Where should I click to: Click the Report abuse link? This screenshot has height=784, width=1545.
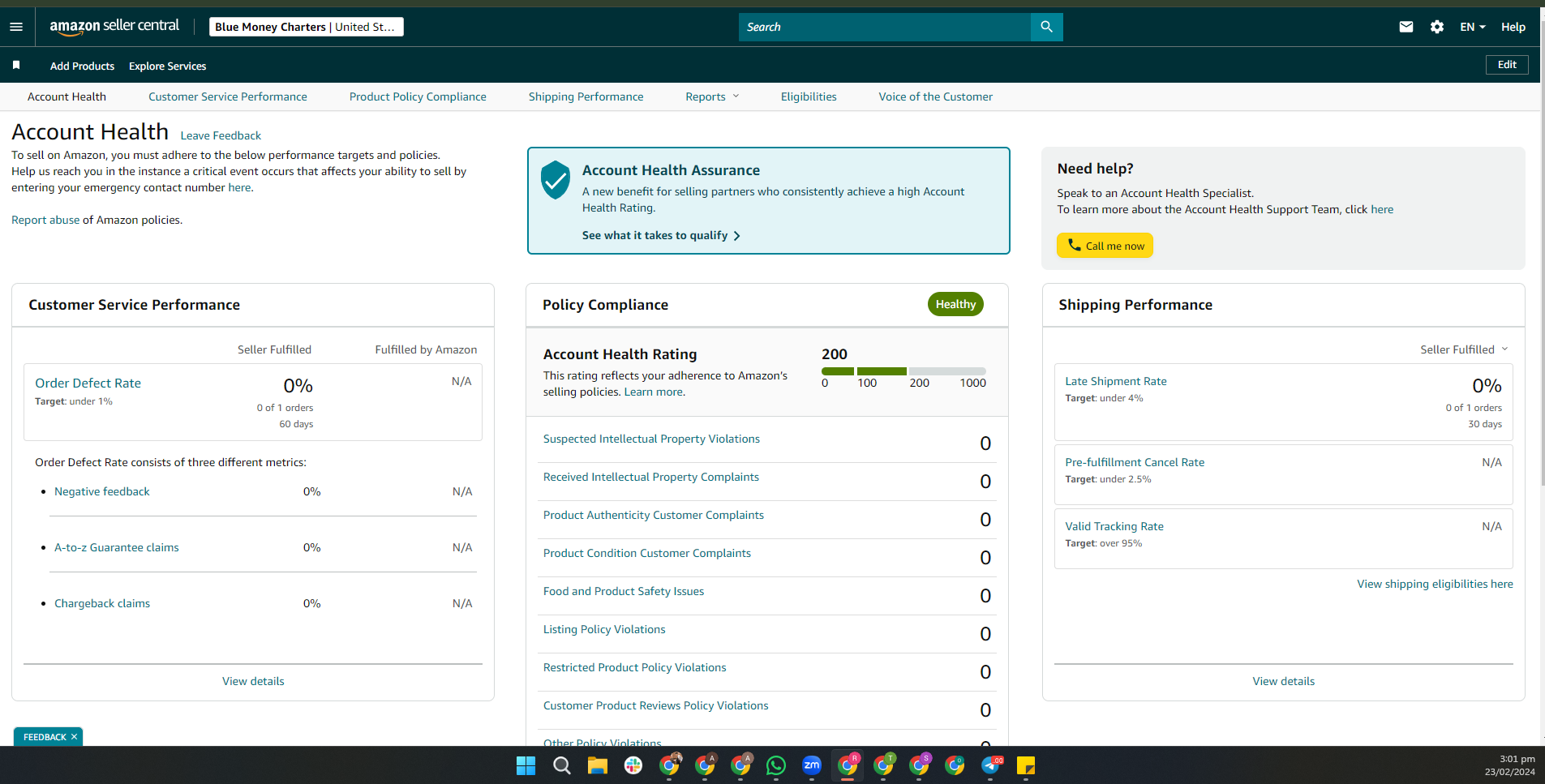(45, 220)
